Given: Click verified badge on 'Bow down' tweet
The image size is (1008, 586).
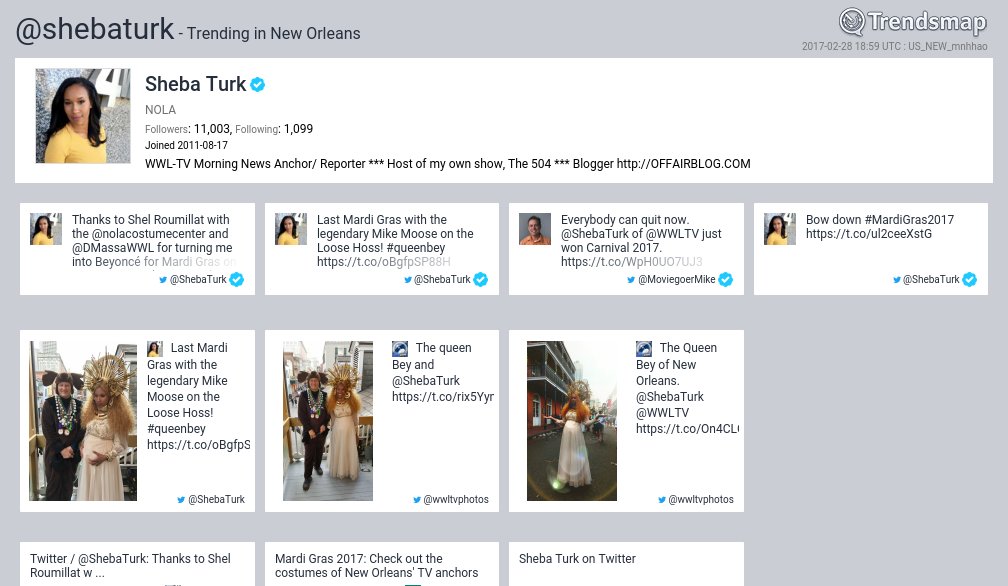Looking at the screenshot, I should click(969, 280).
